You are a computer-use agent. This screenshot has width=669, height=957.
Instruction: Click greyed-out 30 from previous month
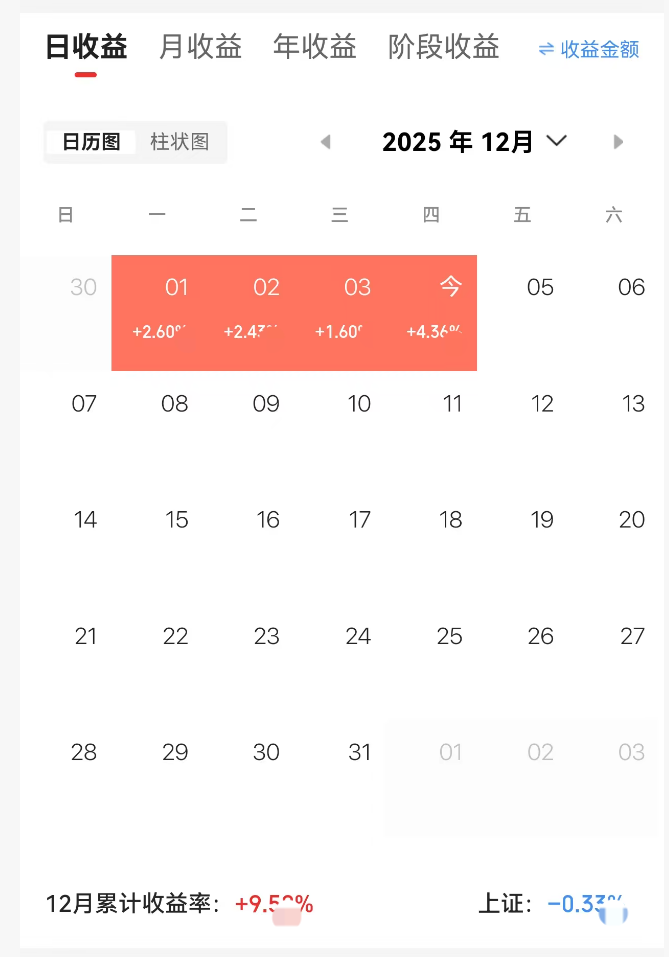coord(83,288)
